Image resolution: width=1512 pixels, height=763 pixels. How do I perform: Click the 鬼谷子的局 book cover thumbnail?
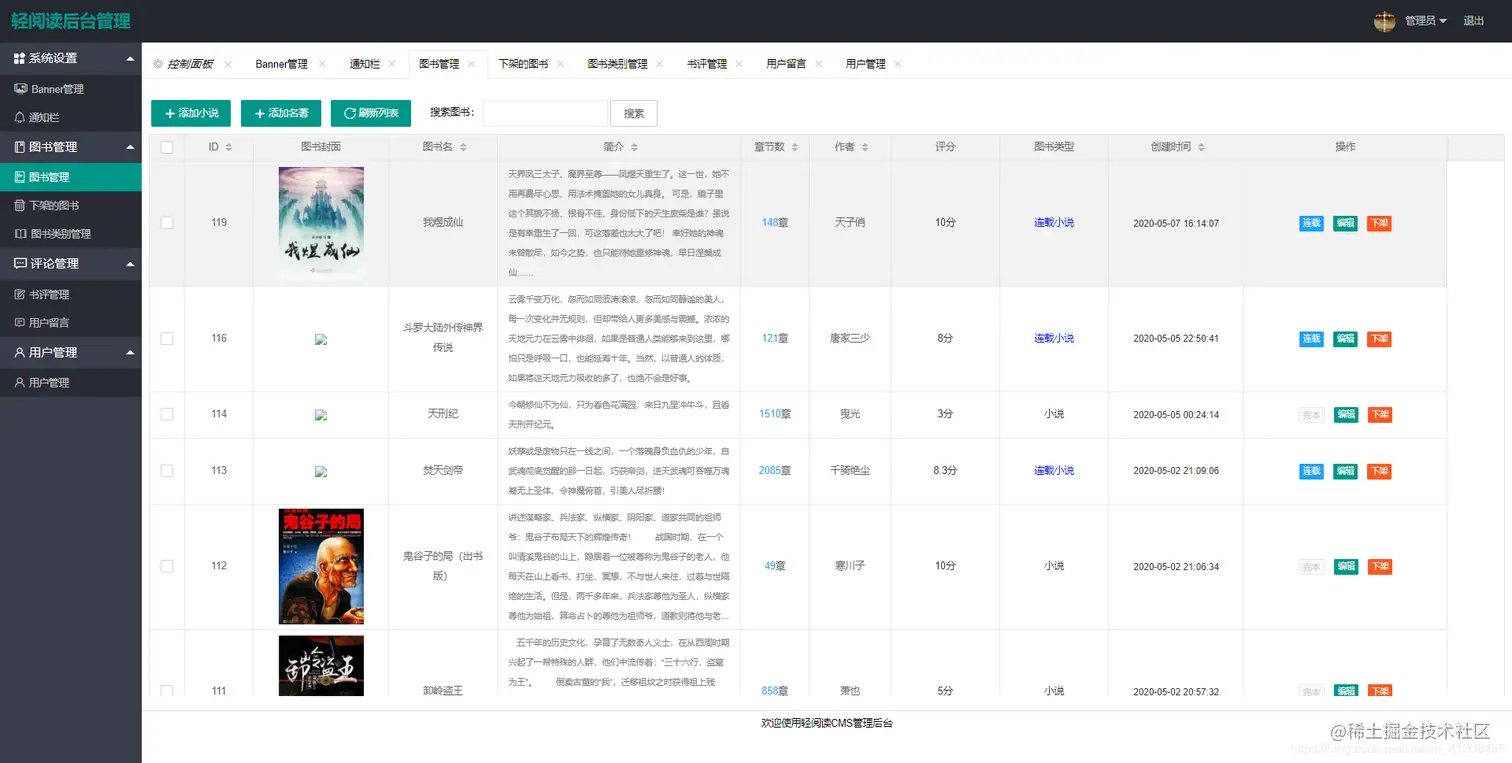tap(321, 566)
